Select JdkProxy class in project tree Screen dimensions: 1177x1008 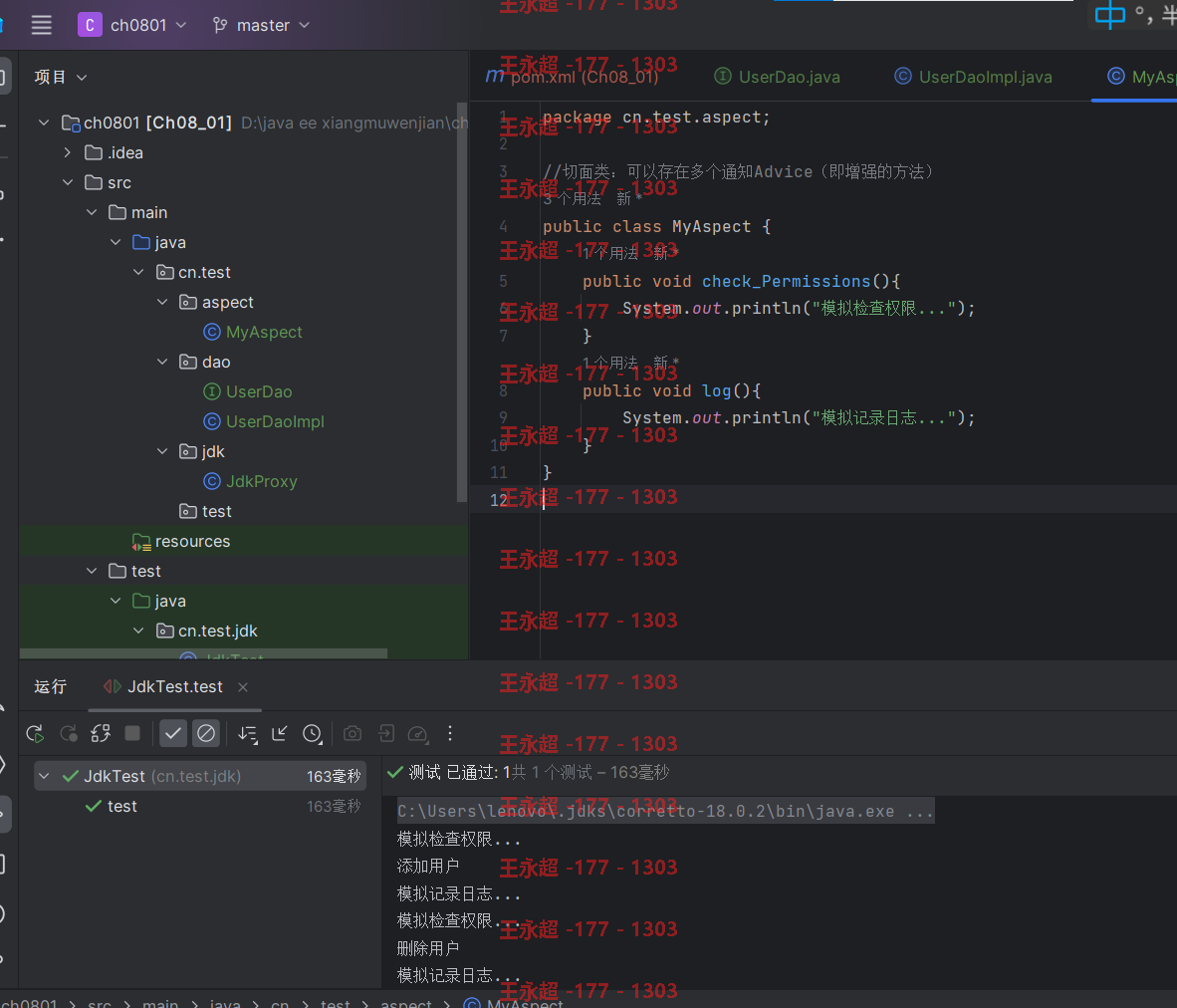[x=251, y=481]
